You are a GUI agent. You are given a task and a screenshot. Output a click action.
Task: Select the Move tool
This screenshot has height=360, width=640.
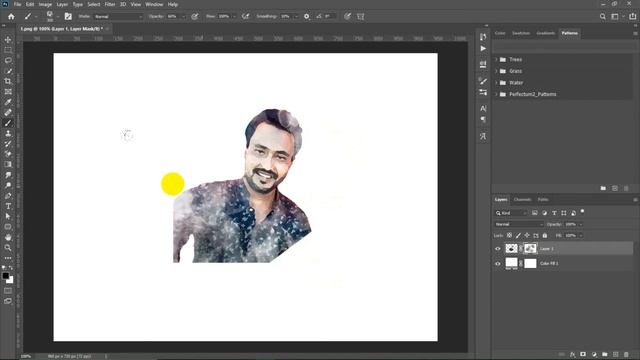pyautogui.click(x=8, y=40)
